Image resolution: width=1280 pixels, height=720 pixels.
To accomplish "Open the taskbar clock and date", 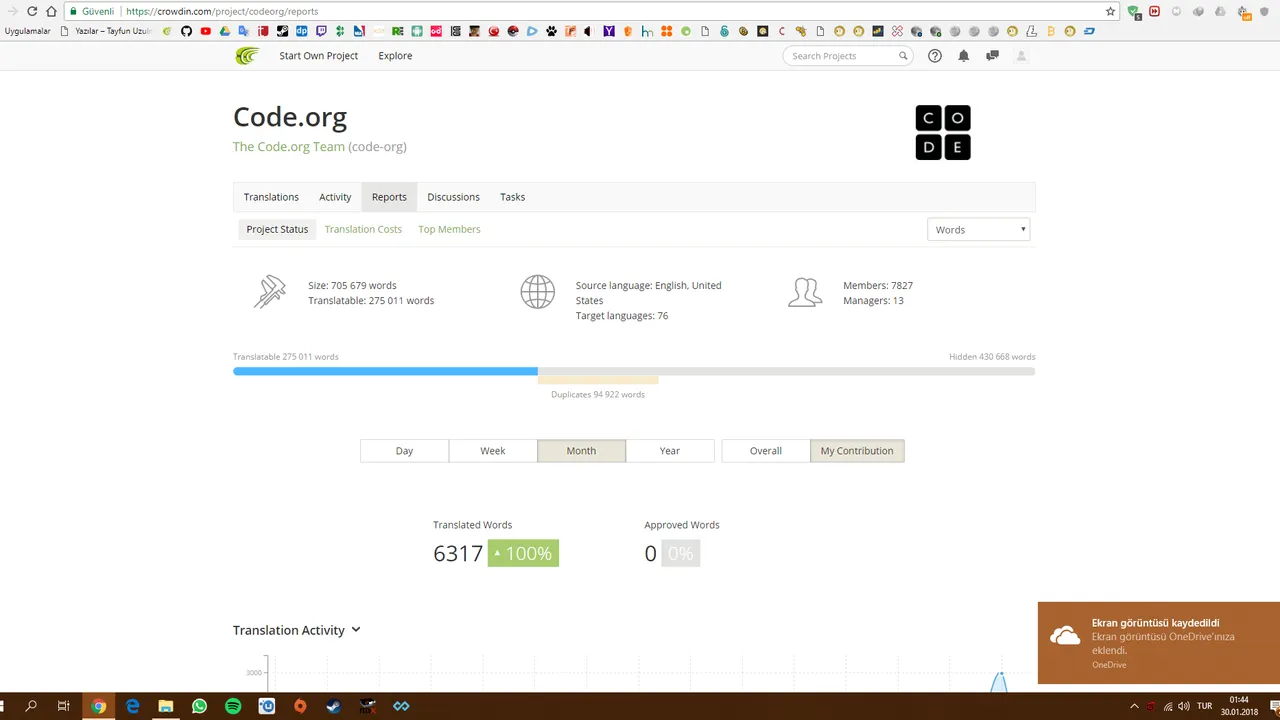I will pyautogui.click(x=1238, y=706).
